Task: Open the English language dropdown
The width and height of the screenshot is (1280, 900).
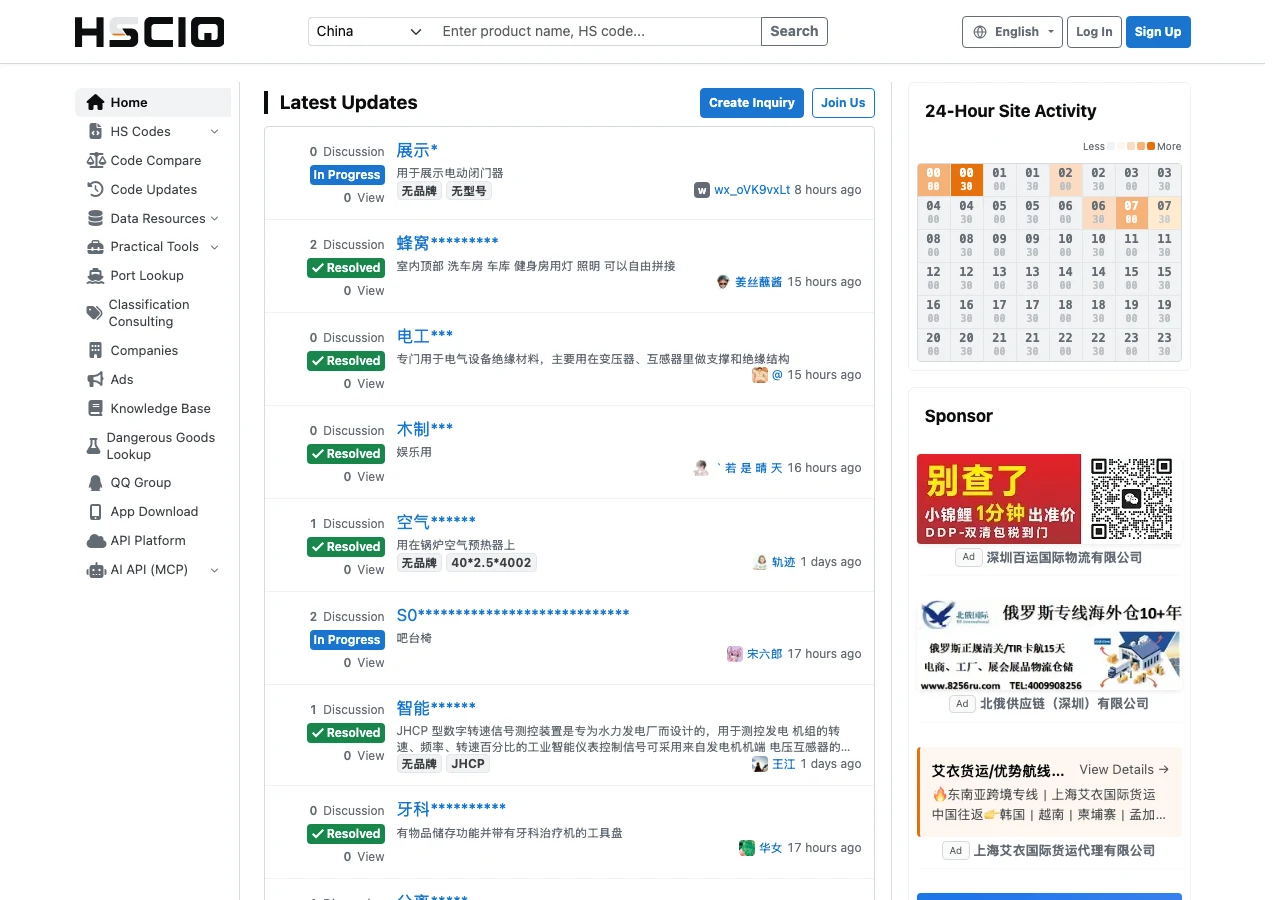Action: point(1012,32)
